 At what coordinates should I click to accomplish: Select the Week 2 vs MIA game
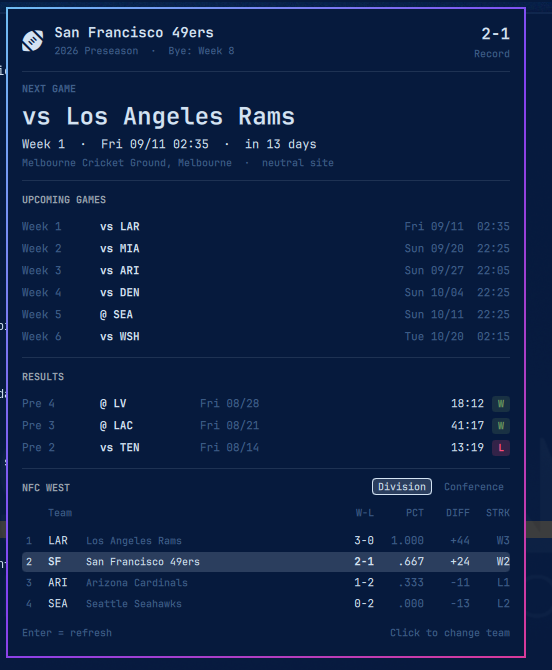pyautogui.click(x=266, y=248)
